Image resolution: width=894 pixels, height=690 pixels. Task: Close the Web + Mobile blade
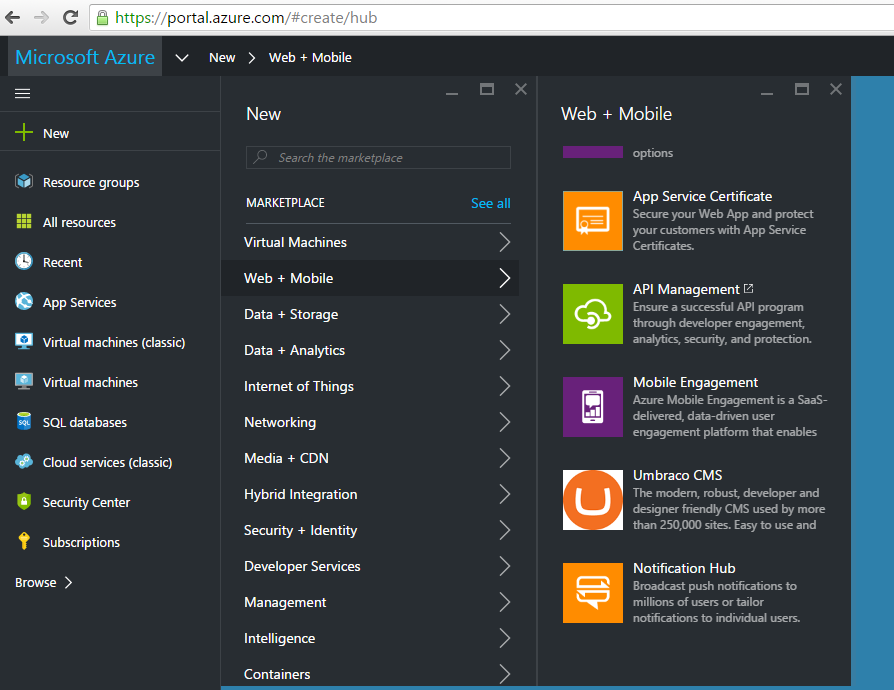[x=836, y=89]
